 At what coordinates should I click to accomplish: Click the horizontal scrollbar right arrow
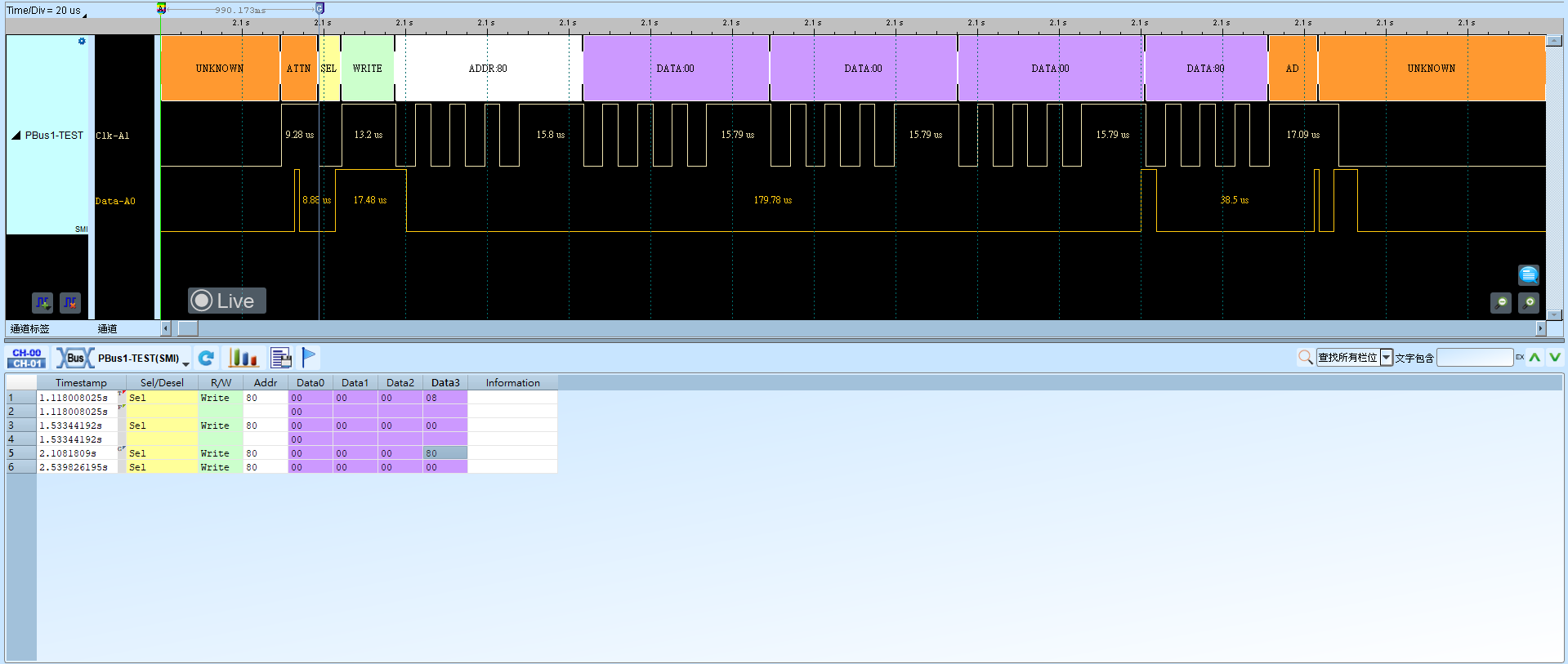[x=1541, y=328]
